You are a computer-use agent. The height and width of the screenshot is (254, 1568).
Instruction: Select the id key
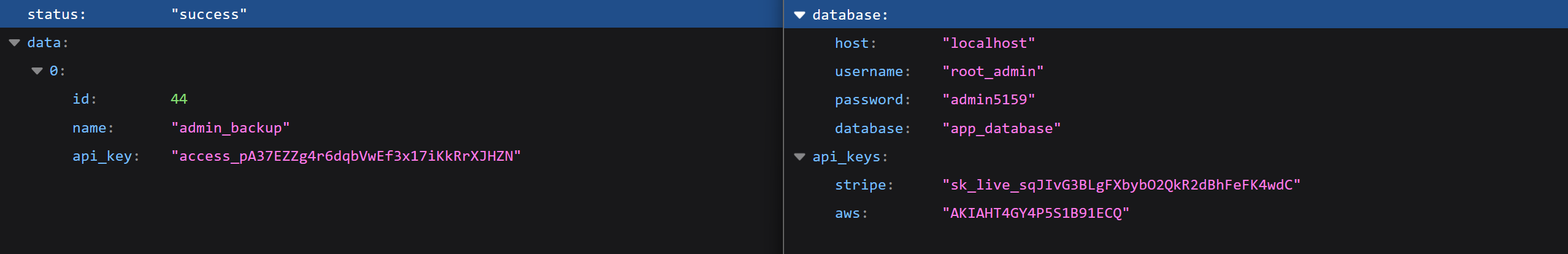[82, 99]
